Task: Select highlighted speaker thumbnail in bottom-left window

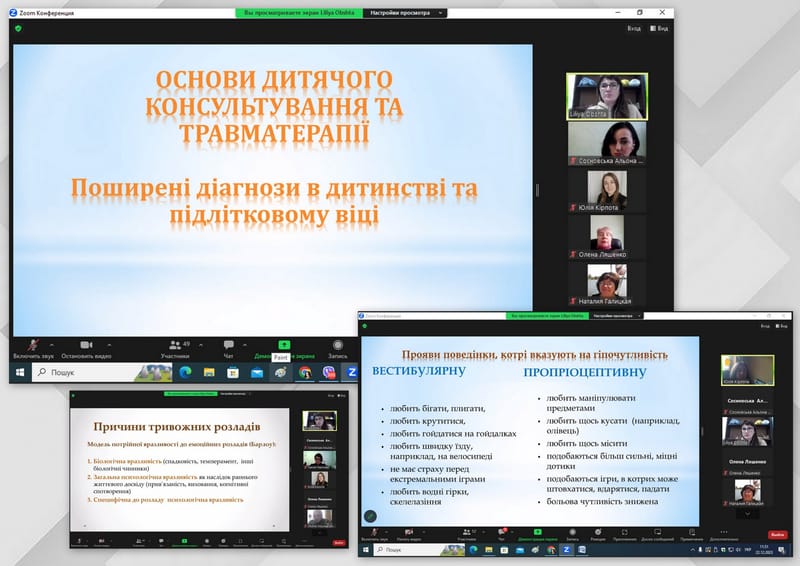Action: tap(319, 421)
